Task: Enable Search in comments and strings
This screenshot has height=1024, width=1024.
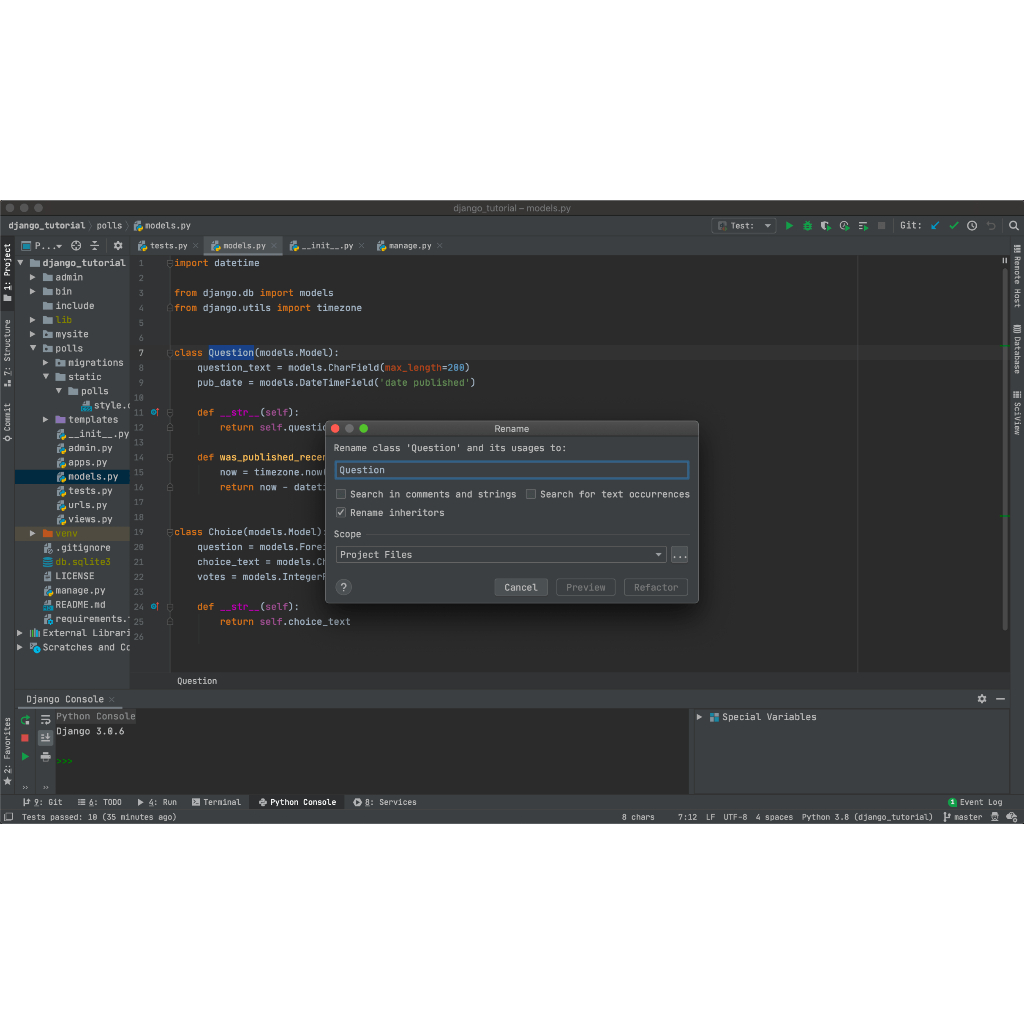Action: point(341,494)
